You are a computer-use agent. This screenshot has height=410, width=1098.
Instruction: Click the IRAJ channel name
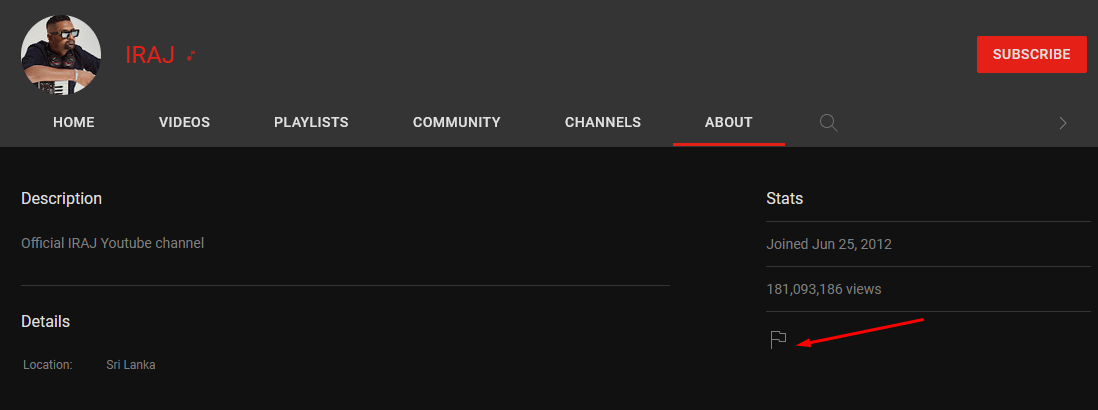(150, 55)
